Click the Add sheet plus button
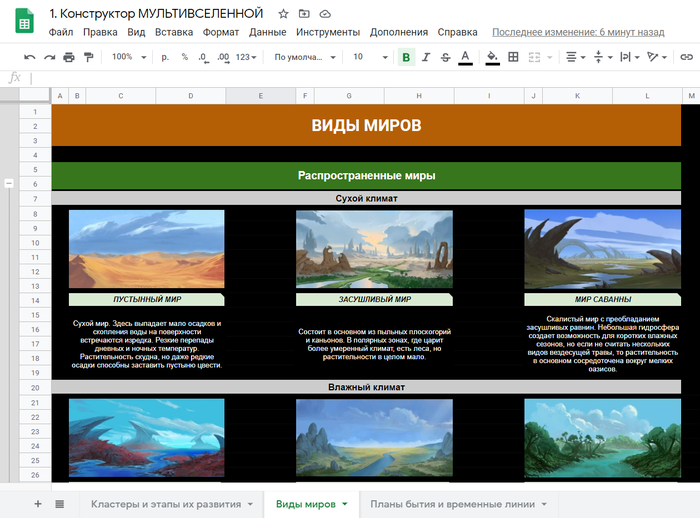700x518 pixels. tap(38, 503)
